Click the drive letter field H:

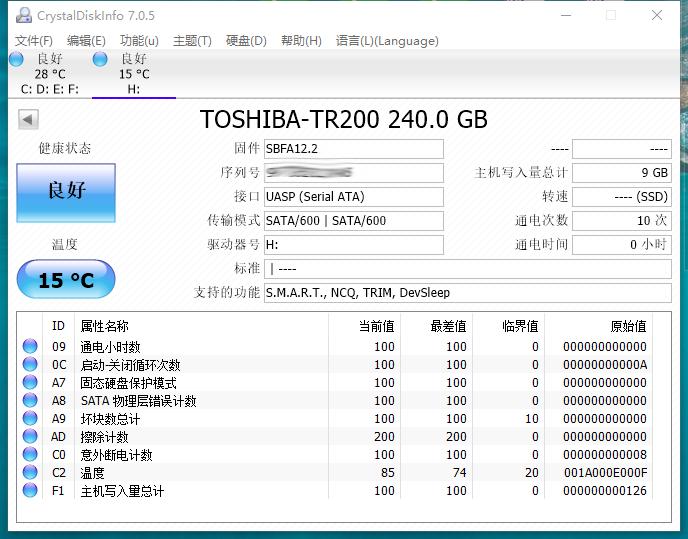(x=354, y=244)
